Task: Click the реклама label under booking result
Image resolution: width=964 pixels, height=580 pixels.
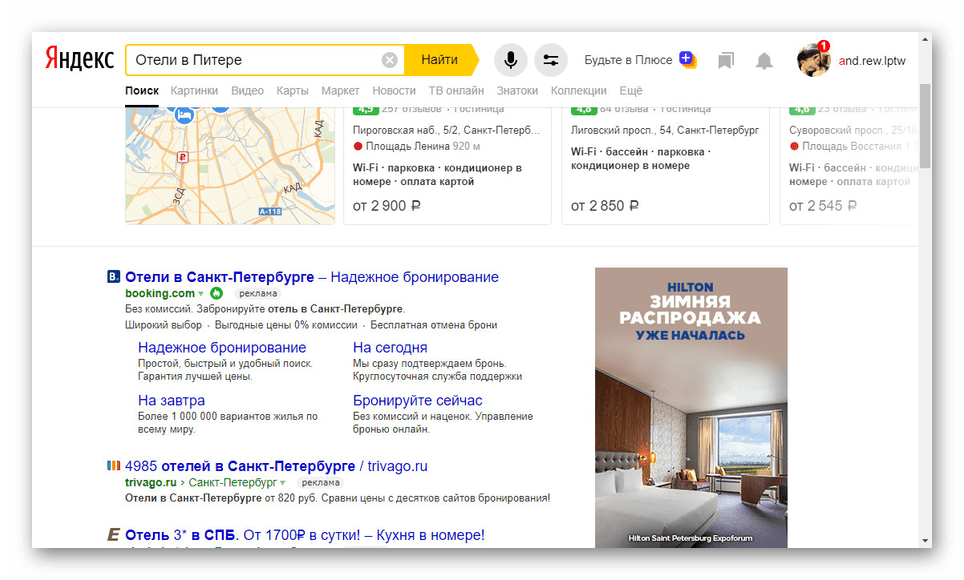Action: tap(258, 294)
